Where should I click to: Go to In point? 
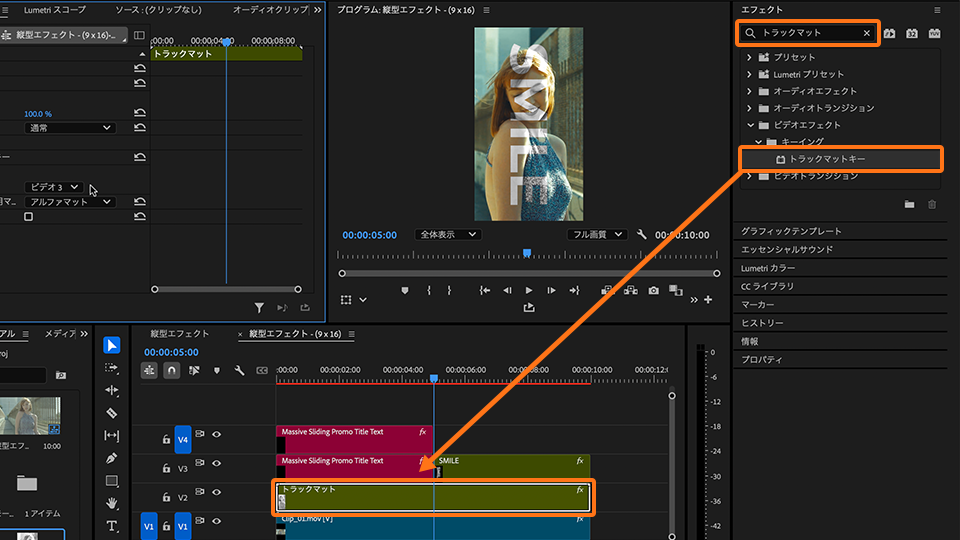pos(484,291)
